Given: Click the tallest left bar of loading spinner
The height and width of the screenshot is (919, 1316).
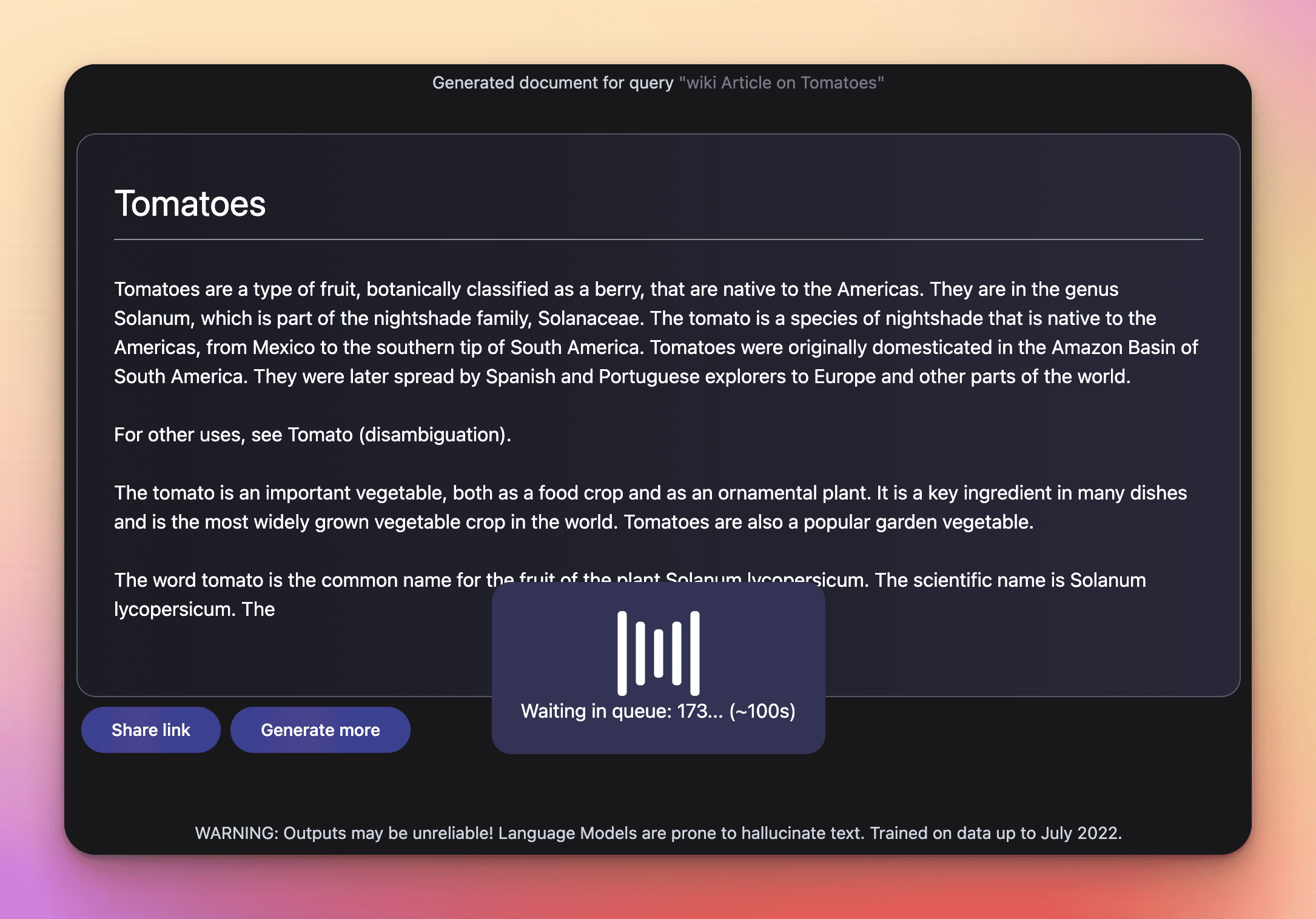Looking at the screenshot, I should point(622,653).
